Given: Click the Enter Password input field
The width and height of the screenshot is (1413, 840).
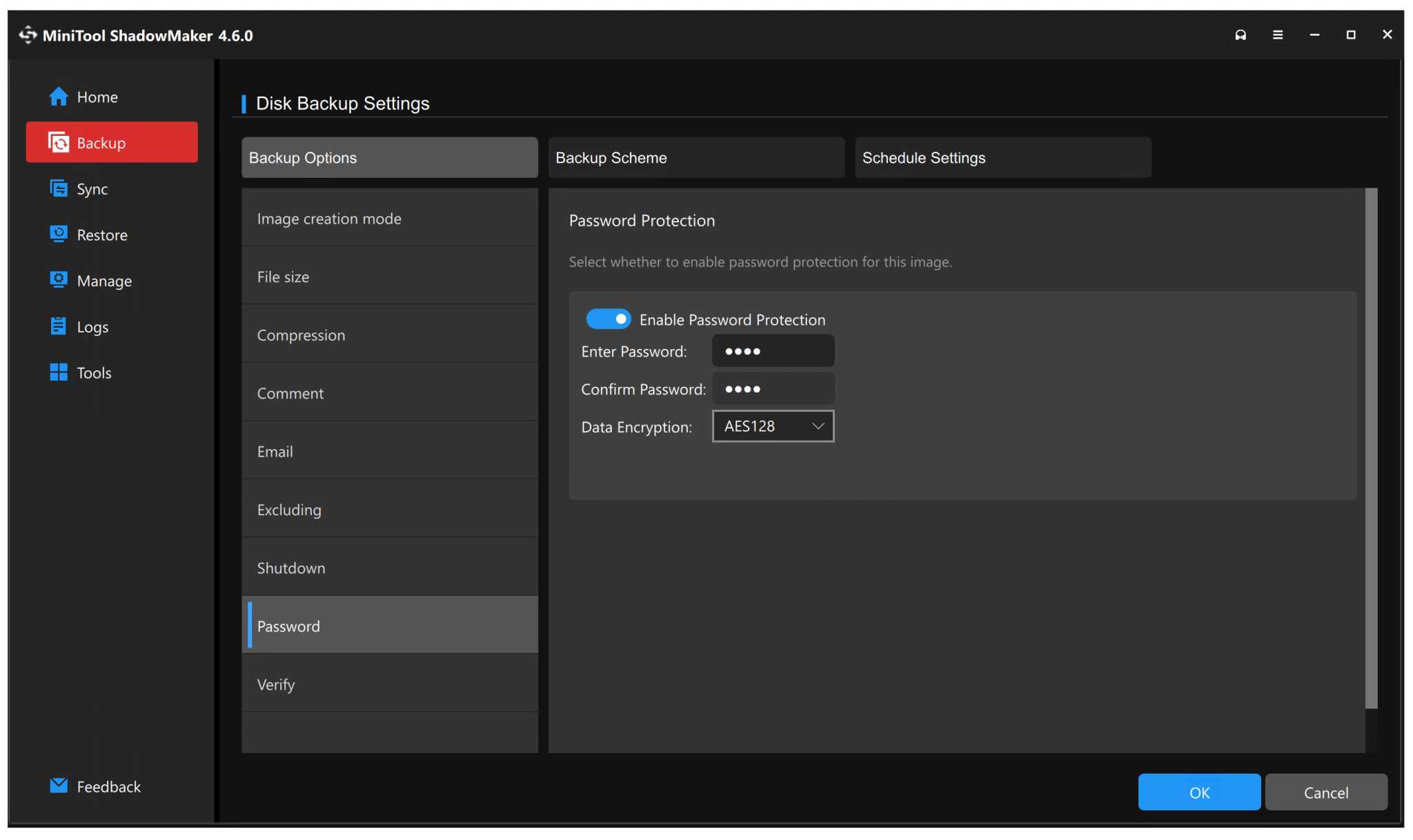Looking at the screenshot, I should (x=772, y=350).
